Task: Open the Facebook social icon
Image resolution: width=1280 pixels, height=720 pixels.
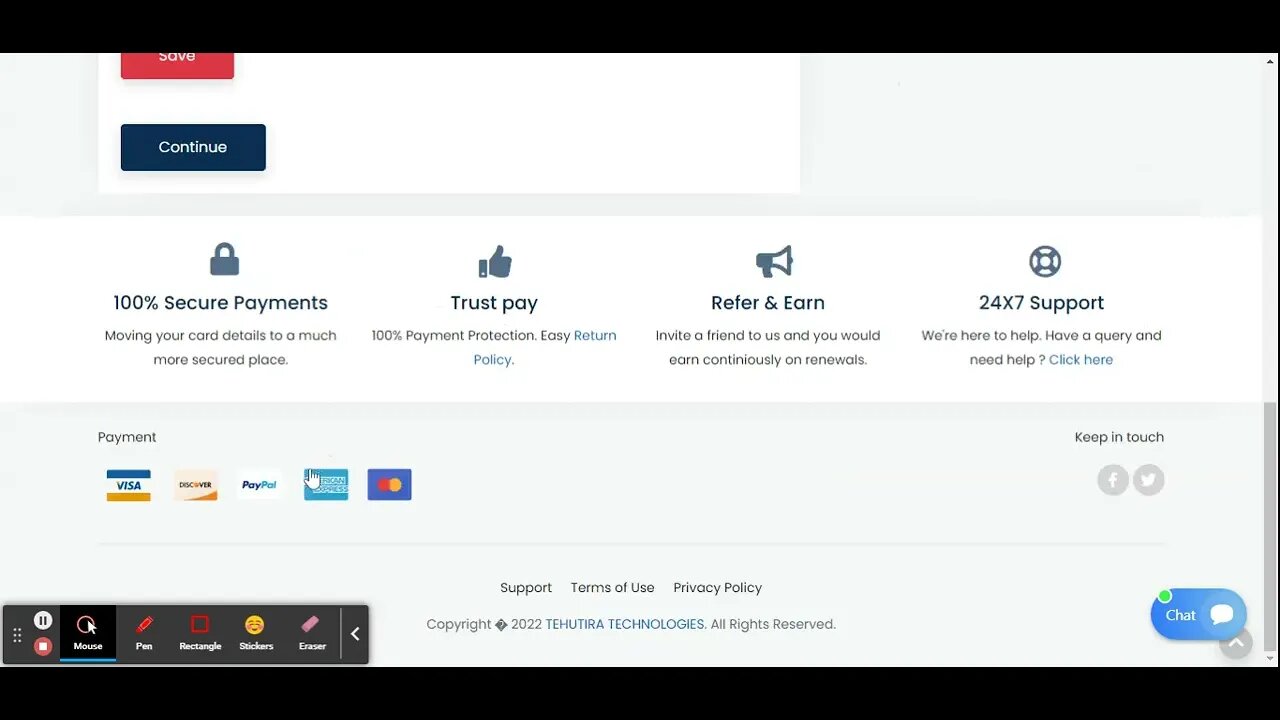Action: [1113, 480]
